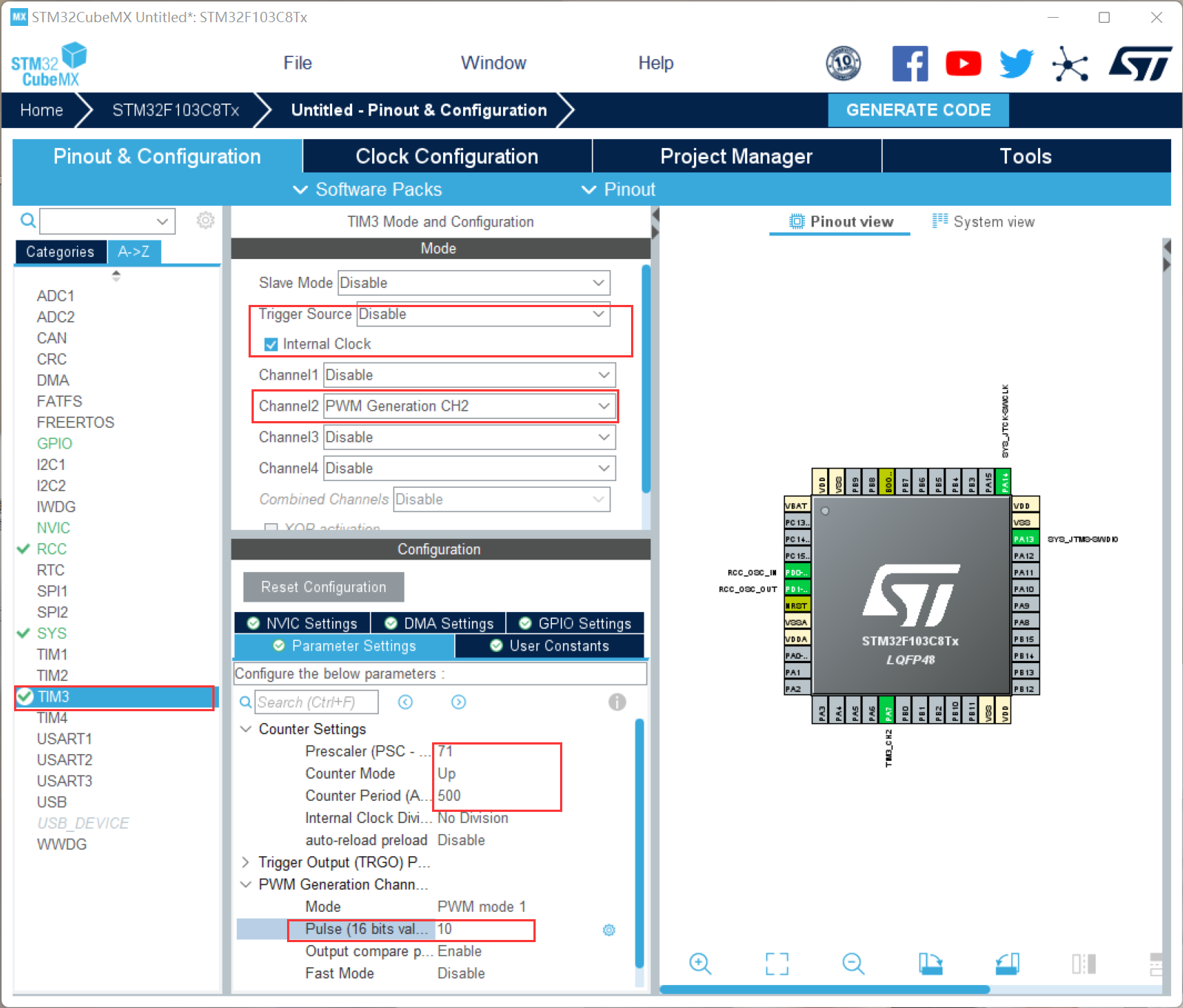Viewport: 1183px width, 1008px height.
Task: Go to Home breadcrumb
Action: tap(41, 110)
